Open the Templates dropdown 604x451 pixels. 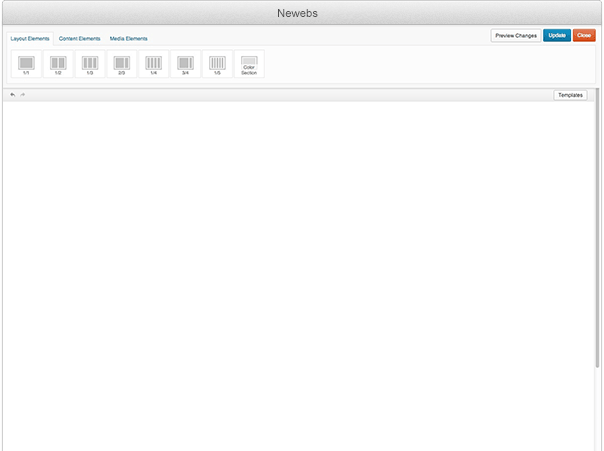point(570,95)
